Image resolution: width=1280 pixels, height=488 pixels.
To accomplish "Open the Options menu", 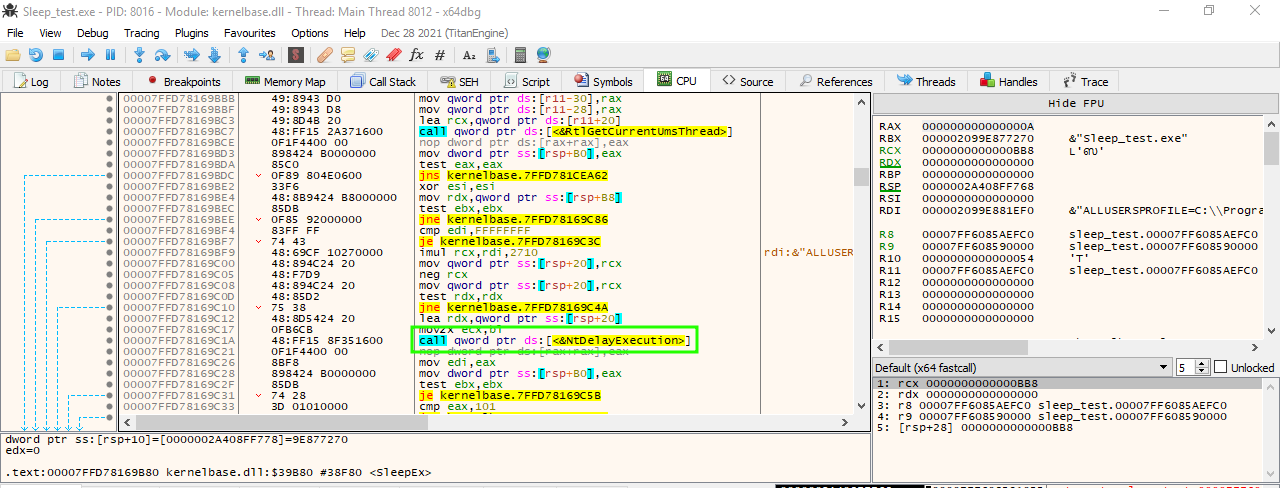I will click(x=310, y=33).
